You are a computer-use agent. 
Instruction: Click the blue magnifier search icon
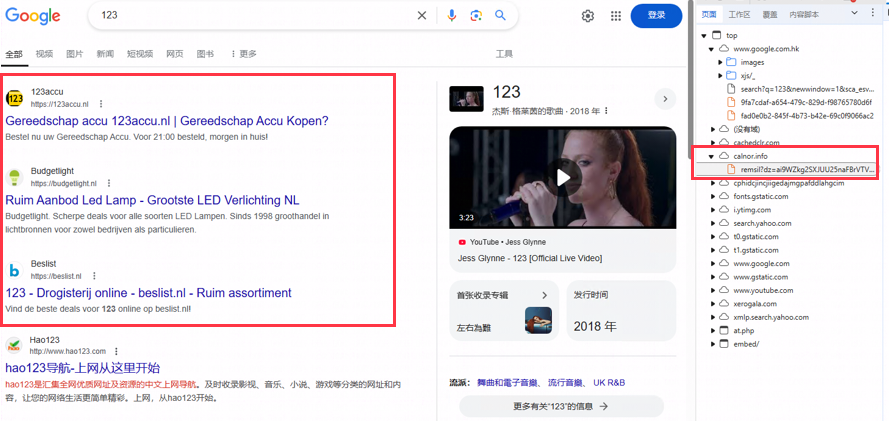500,15
